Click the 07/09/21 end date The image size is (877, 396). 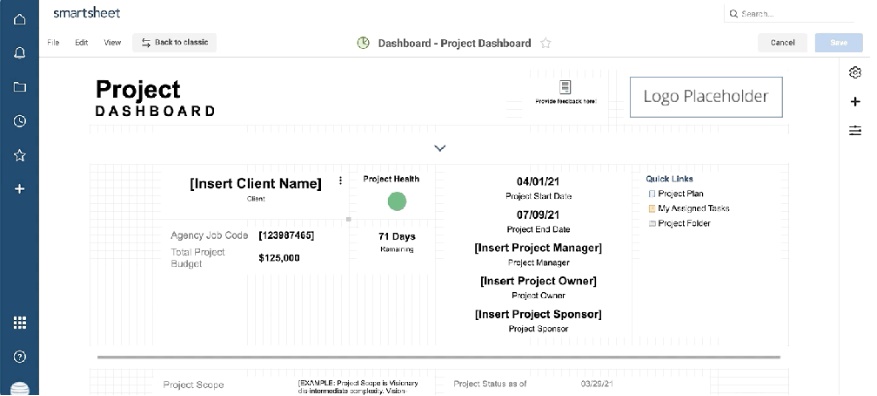click(x=538, y=215)
